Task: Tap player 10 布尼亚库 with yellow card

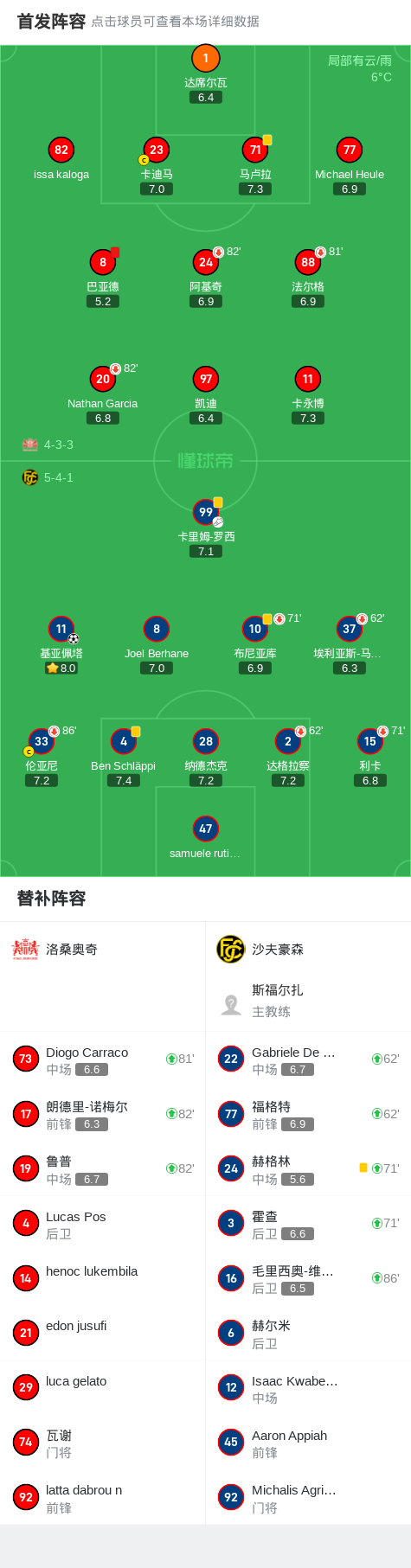Action: pos(255,629)
